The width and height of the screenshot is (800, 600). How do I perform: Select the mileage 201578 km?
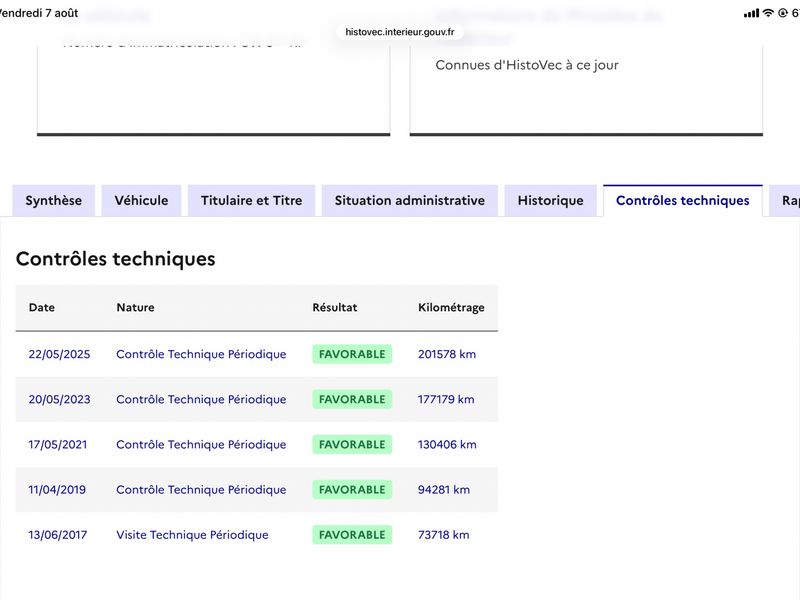(447, 354)
